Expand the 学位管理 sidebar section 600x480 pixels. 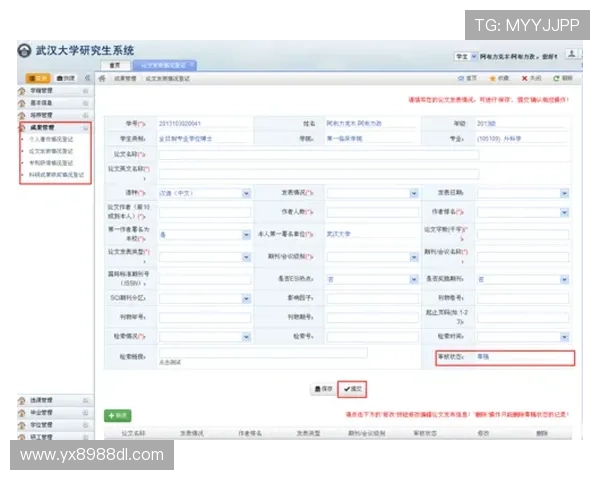coord(85,425)
